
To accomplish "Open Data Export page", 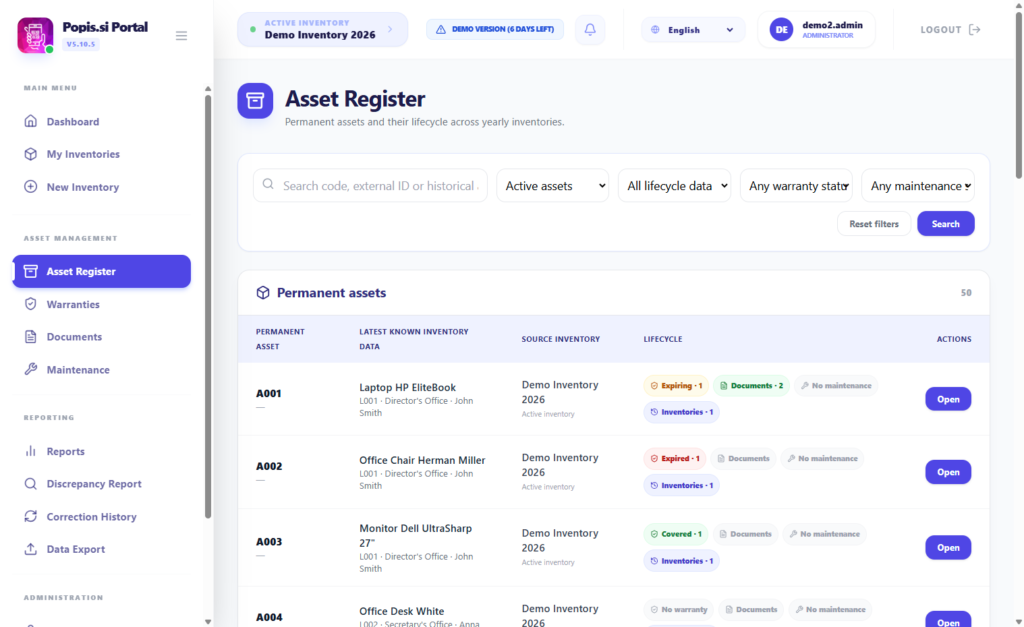I will click(102, 549).
